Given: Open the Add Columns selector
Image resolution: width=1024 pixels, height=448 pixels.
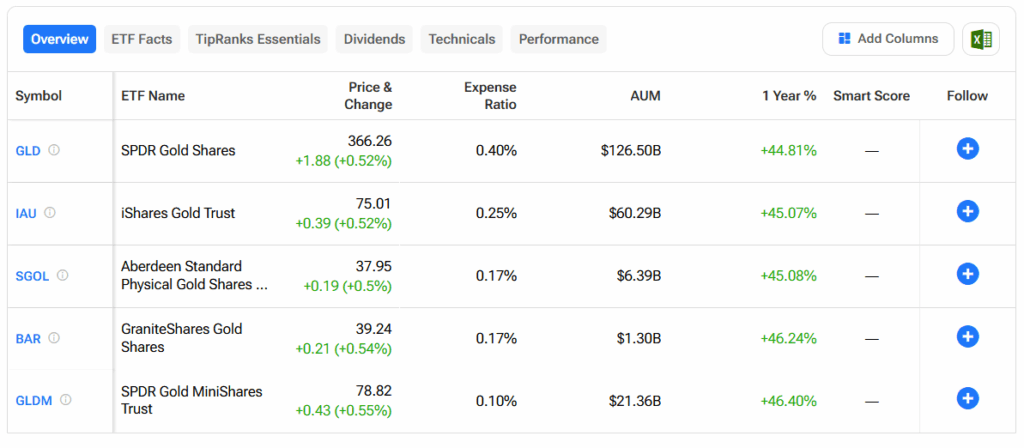Looking at the screenshot, I should click(888, 39).
